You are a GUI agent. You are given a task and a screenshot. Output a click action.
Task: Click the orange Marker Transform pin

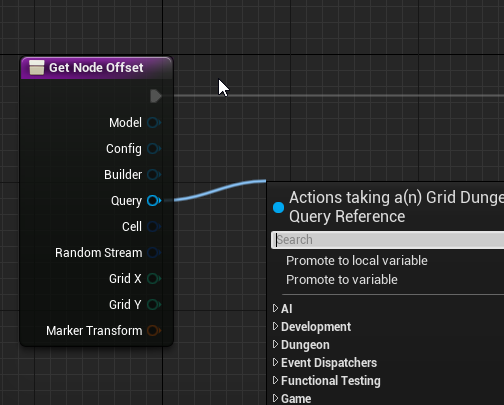pos(154,330)
